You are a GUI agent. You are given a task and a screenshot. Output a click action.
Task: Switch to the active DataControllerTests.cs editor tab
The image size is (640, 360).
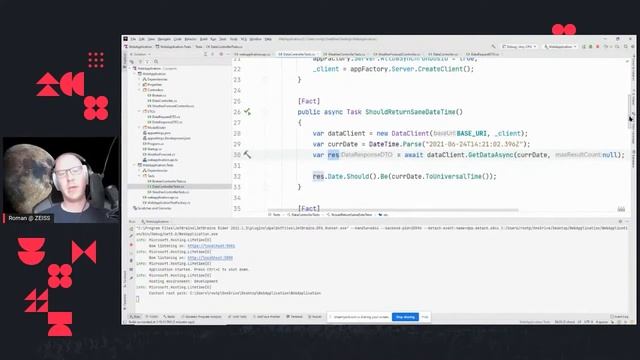(x=297, y=54)
